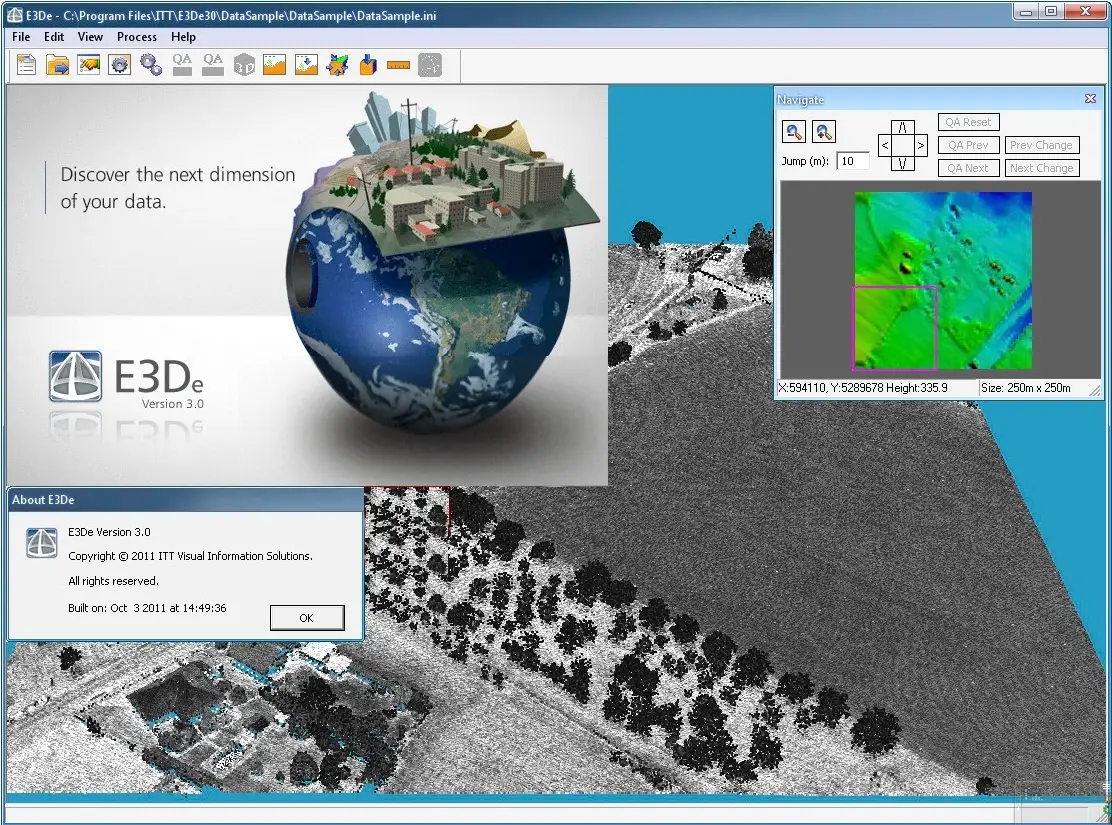Click the Next Change button
Image resolution: width=1112 pixels, height=825 pixels.
pos(1042,168)
